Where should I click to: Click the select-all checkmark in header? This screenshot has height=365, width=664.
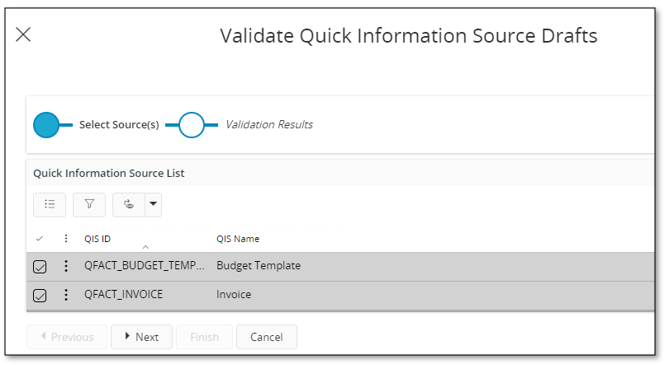[39, 239]
